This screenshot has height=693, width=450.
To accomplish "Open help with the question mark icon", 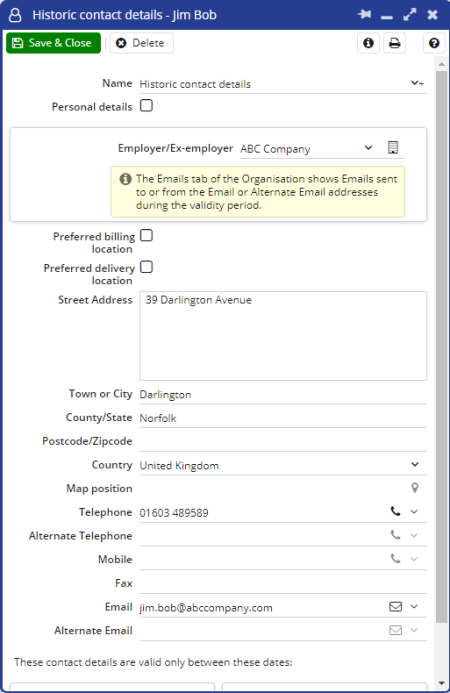I will click(434, 43).
